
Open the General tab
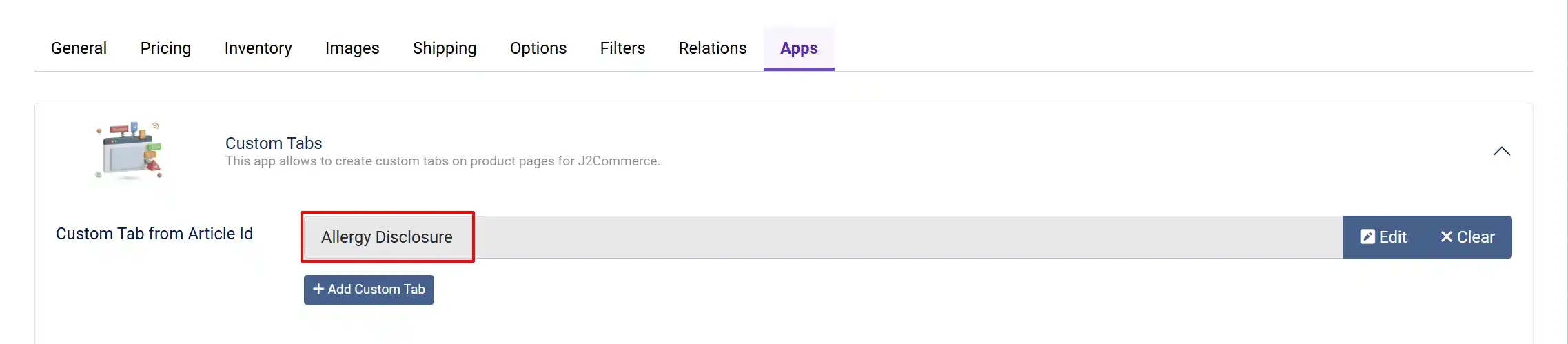[x=79, y=48]
